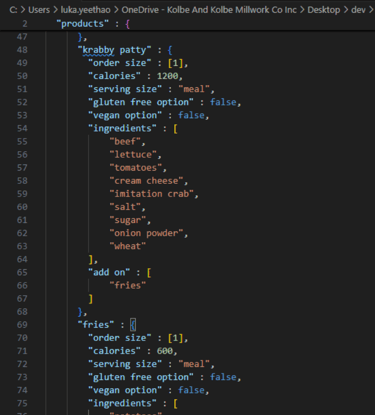Image resolution: width=375 pixels, height=415 pixels.
Task: Click the "imitation crab" string
Action: coord(152,194)
